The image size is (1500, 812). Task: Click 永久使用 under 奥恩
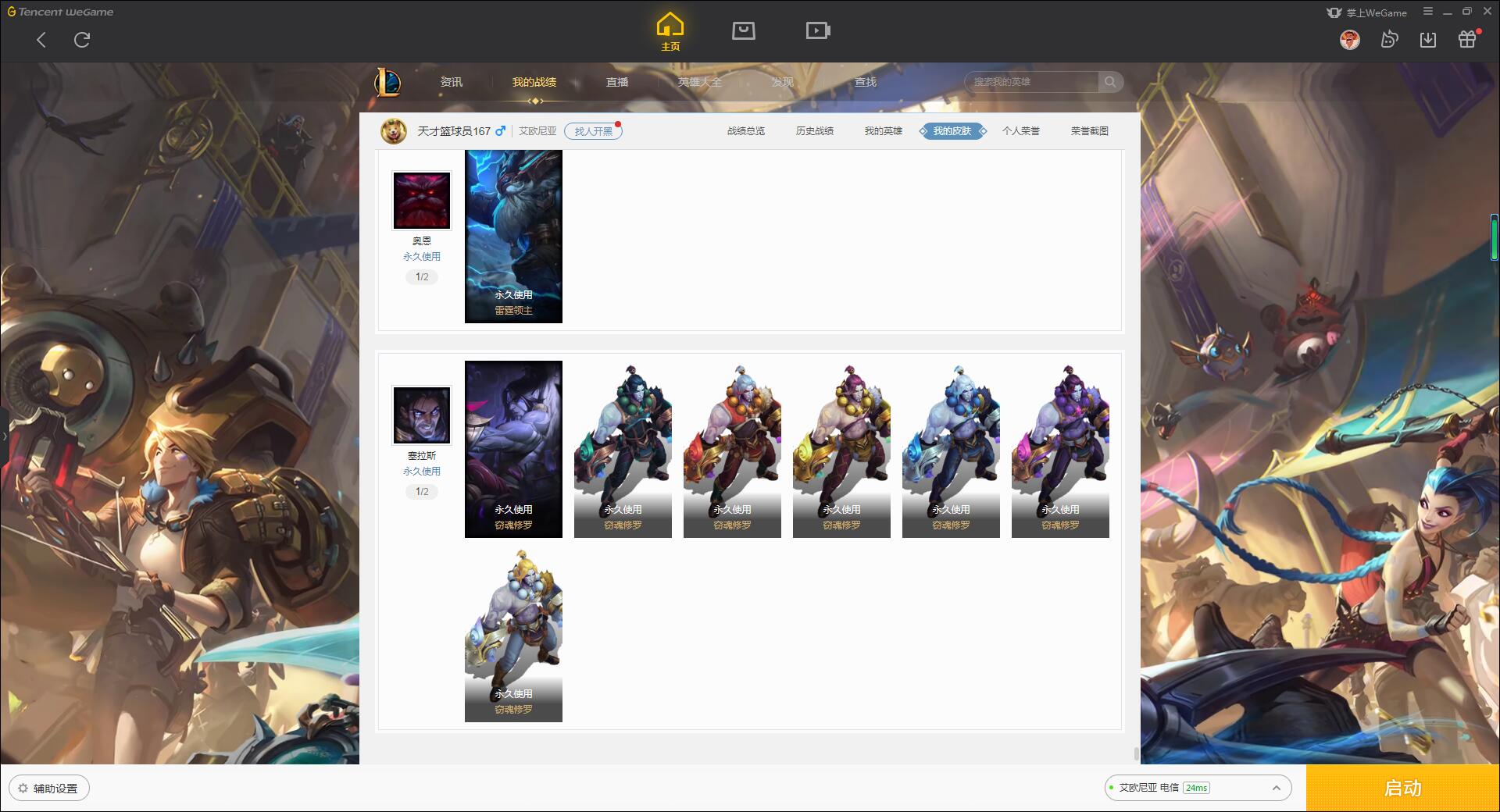click(x=422, y=257)
